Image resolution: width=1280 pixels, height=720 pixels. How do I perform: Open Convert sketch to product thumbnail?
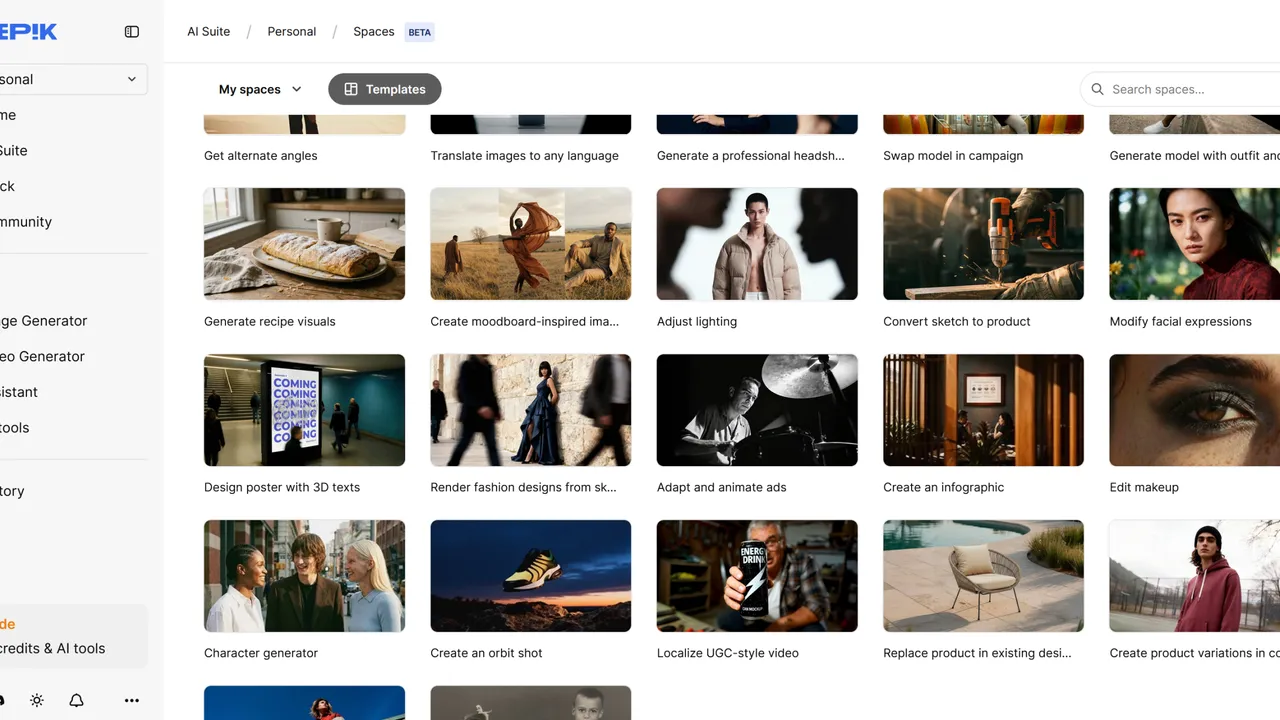[984, 244]
